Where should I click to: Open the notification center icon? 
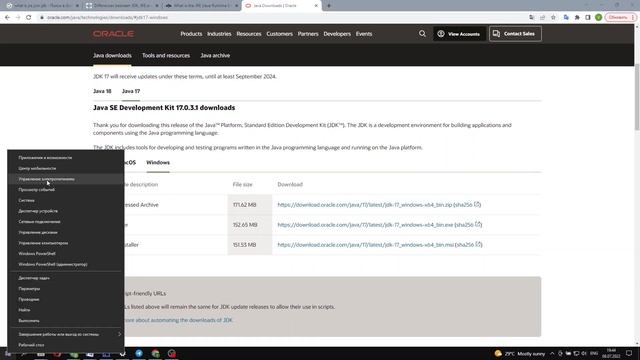(x=629, y=353)
